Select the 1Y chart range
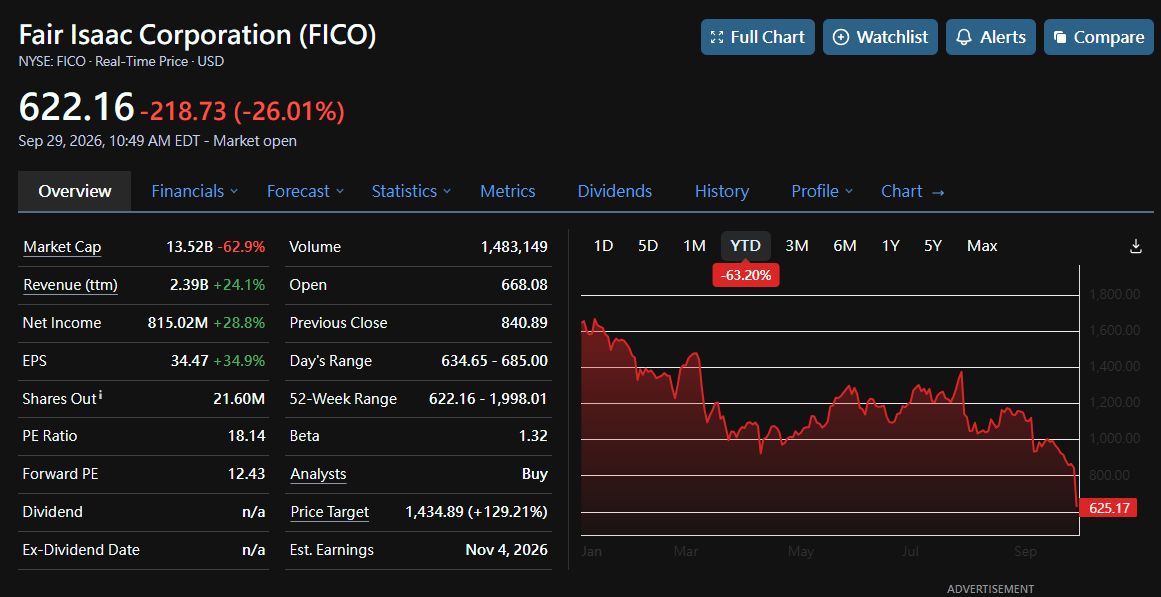 coord(891,246)
